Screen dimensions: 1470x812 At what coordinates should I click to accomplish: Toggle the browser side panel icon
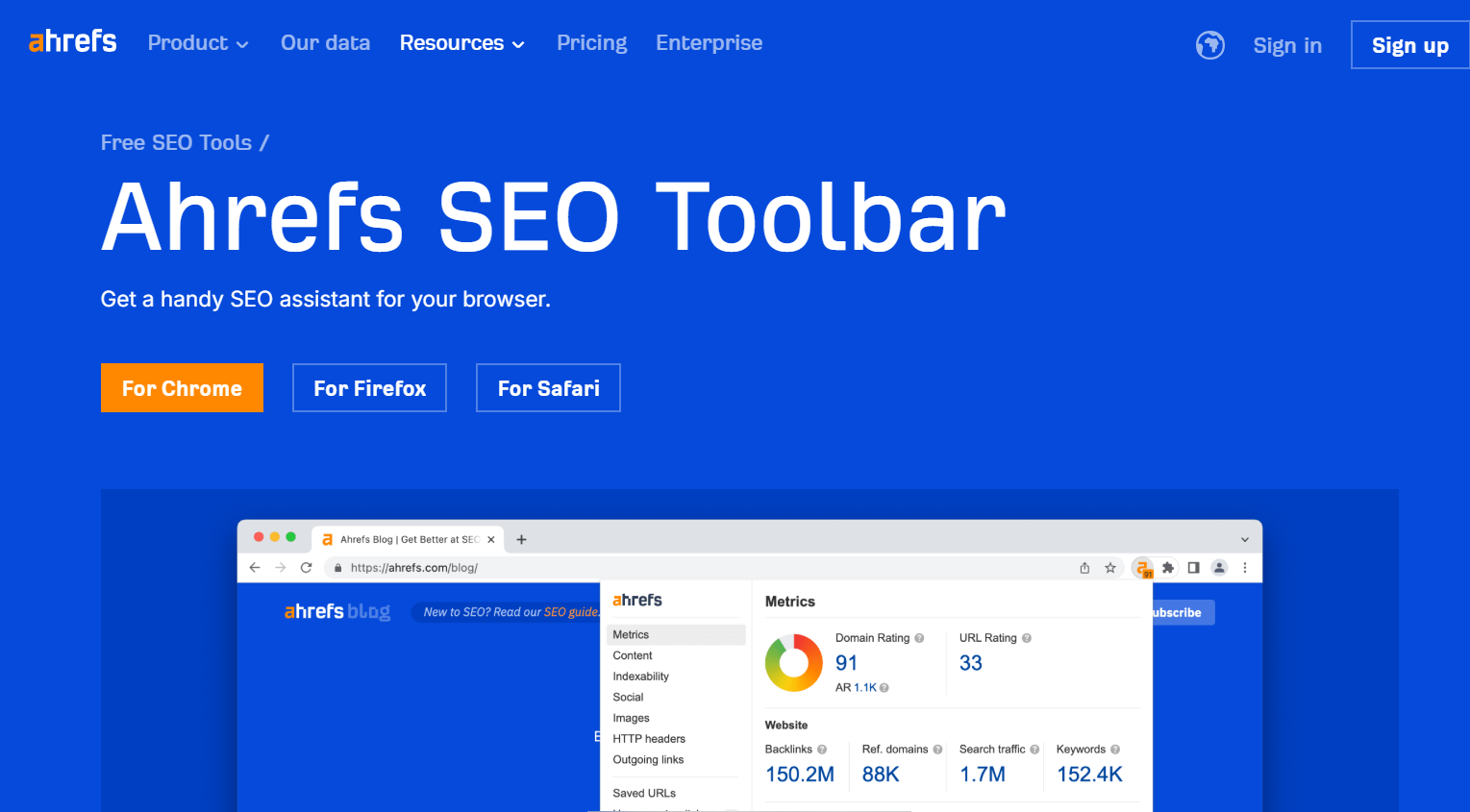(1193, 568)
